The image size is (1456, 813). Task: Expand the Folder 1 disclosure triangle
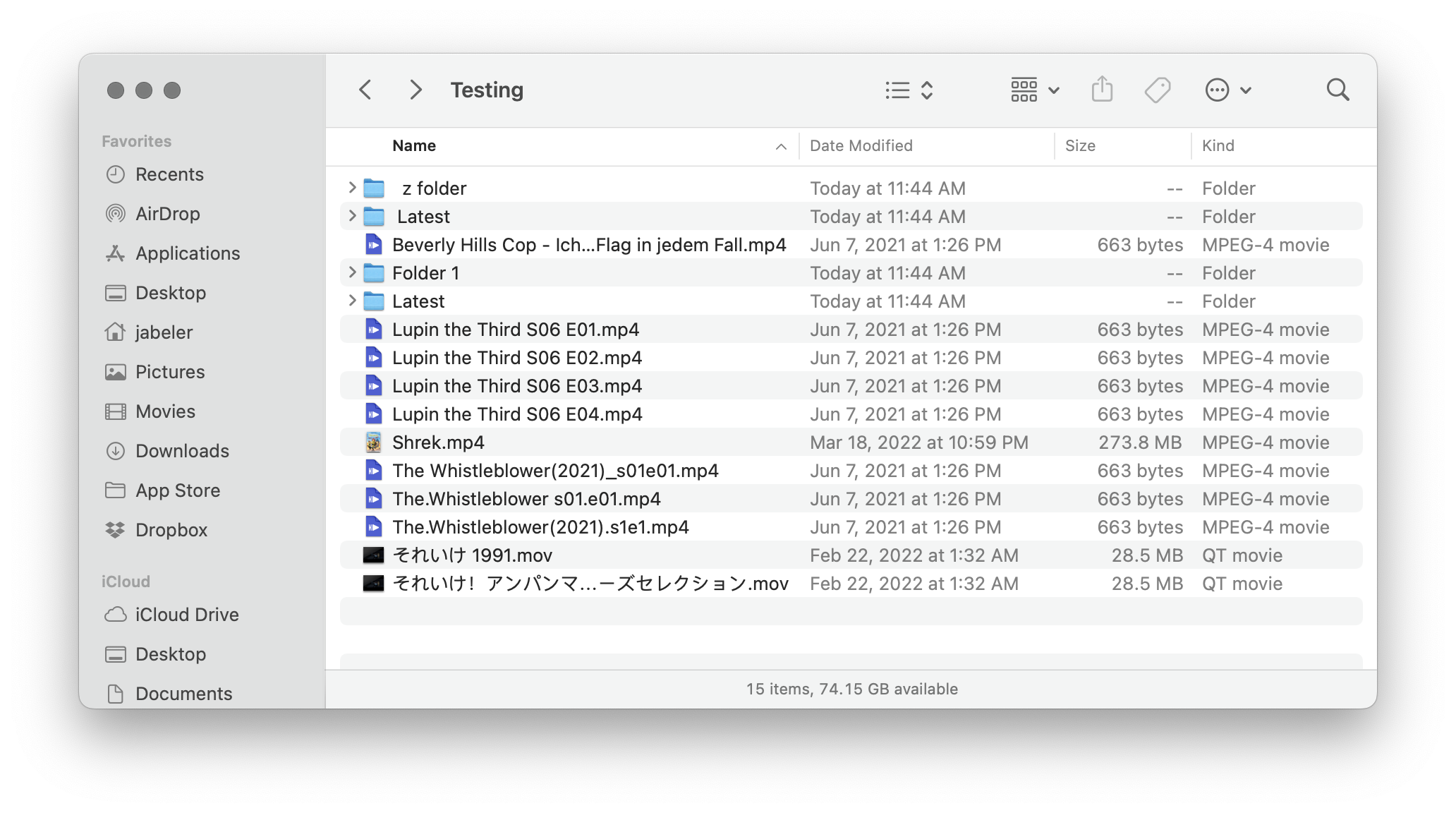[x=352, y=272]
